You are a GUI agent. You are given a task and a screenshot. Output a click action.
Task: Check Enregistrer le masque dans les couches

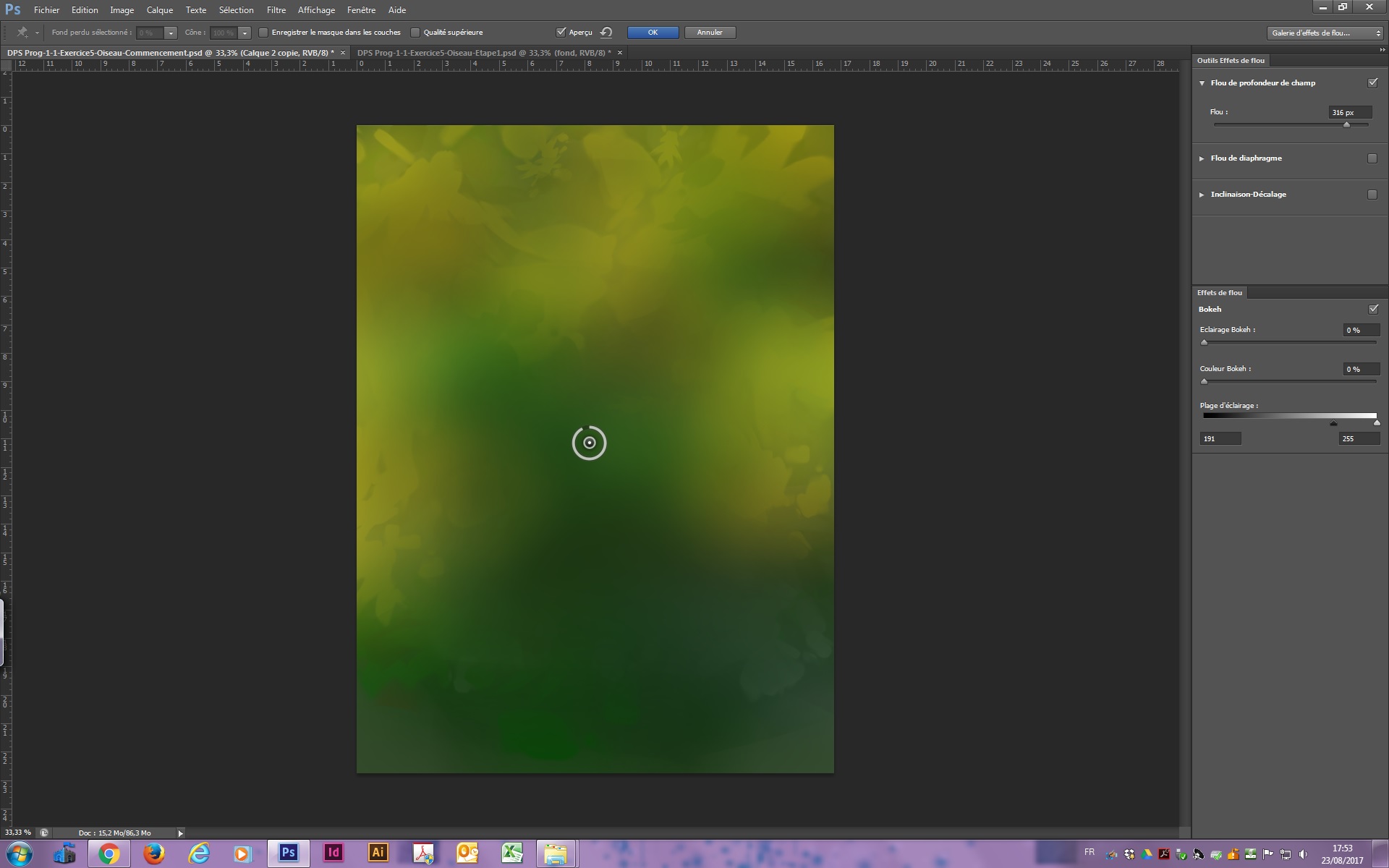coord(263,33)
